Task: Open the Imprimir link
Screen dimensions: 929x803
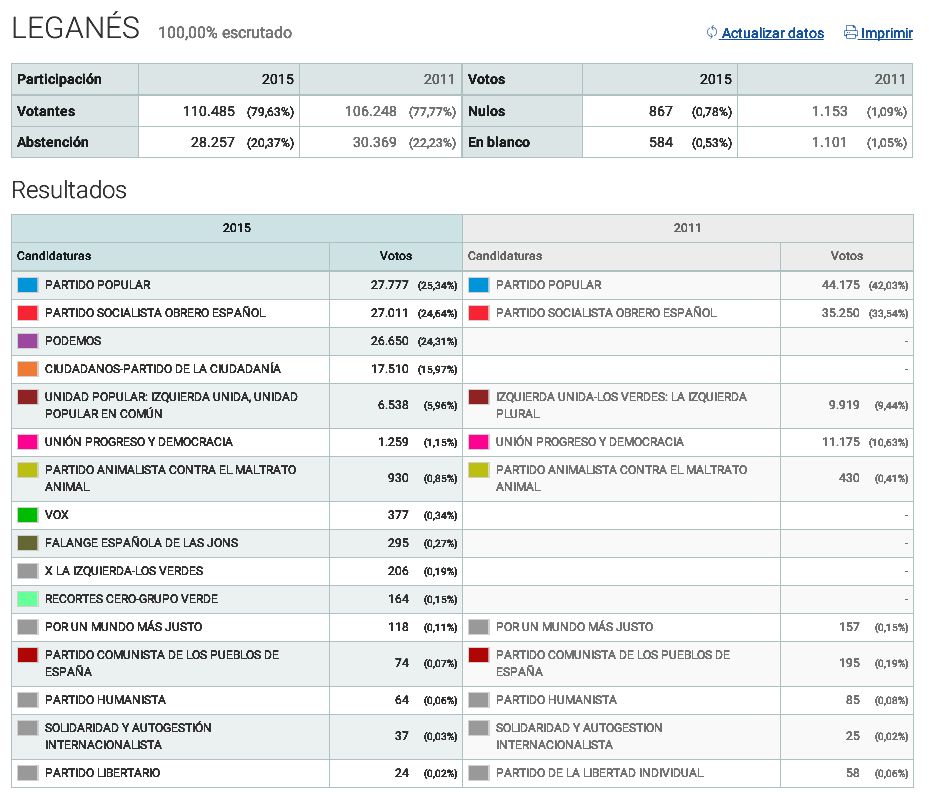Action: pos(886,33)
